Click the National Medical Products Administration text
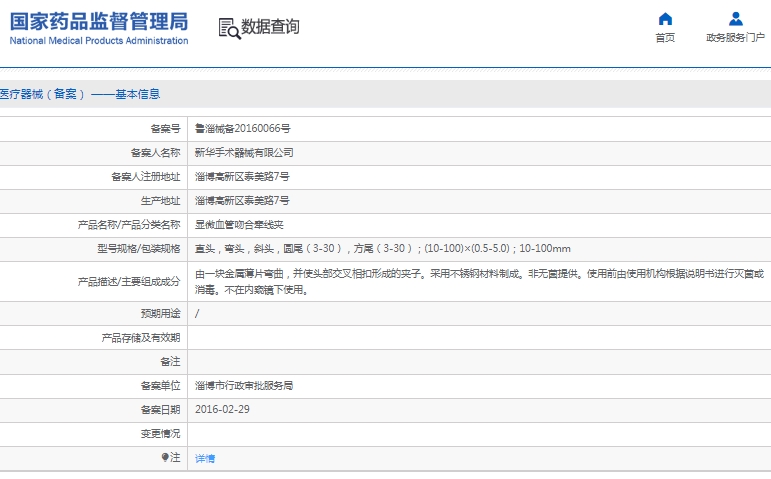Screen dimensions: 771x479 (x=99, y=40)
